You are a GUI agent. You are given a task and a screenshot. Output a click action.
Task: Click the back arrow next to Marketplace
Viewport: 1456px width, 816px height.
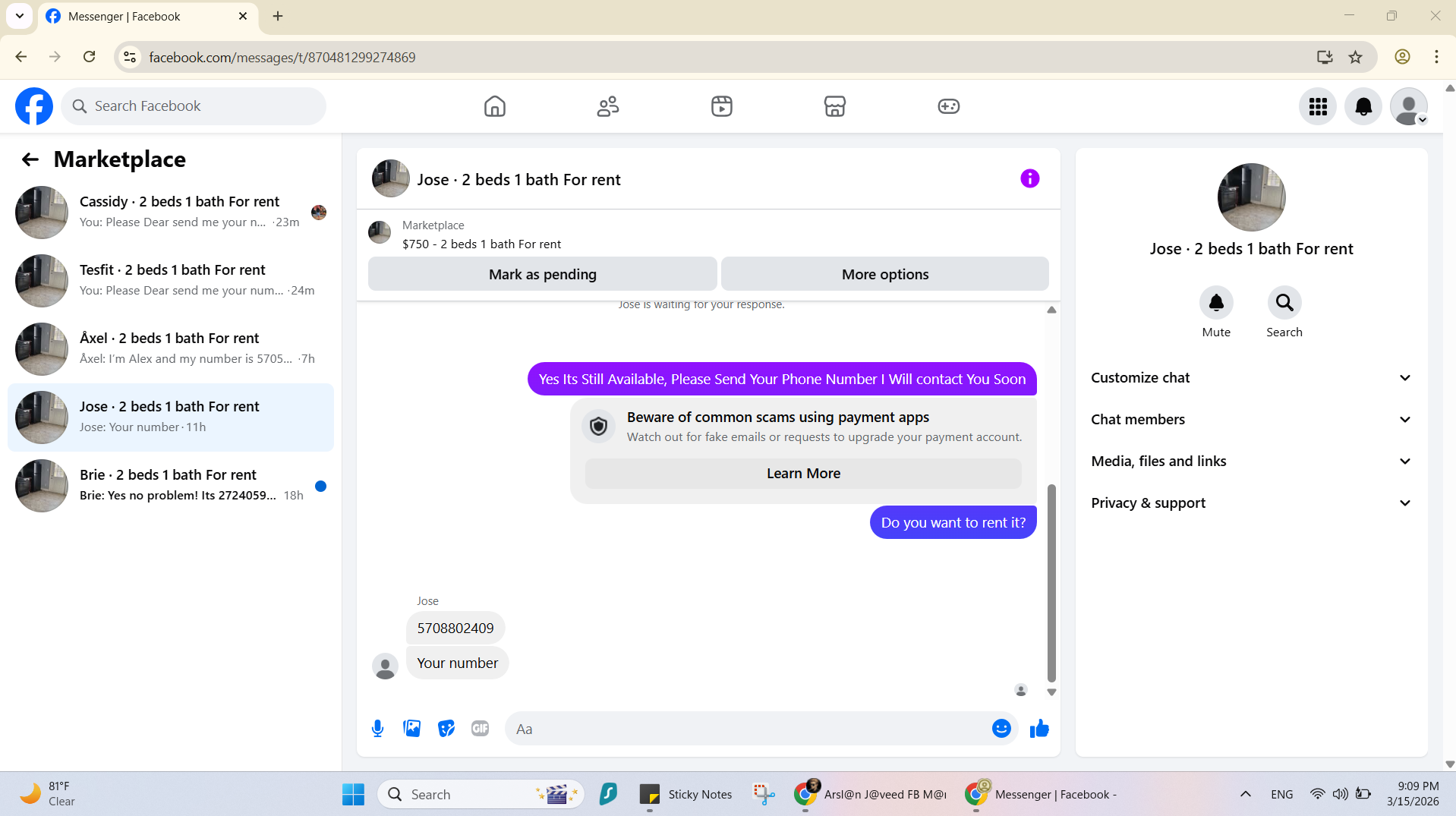tap(30, 159)
